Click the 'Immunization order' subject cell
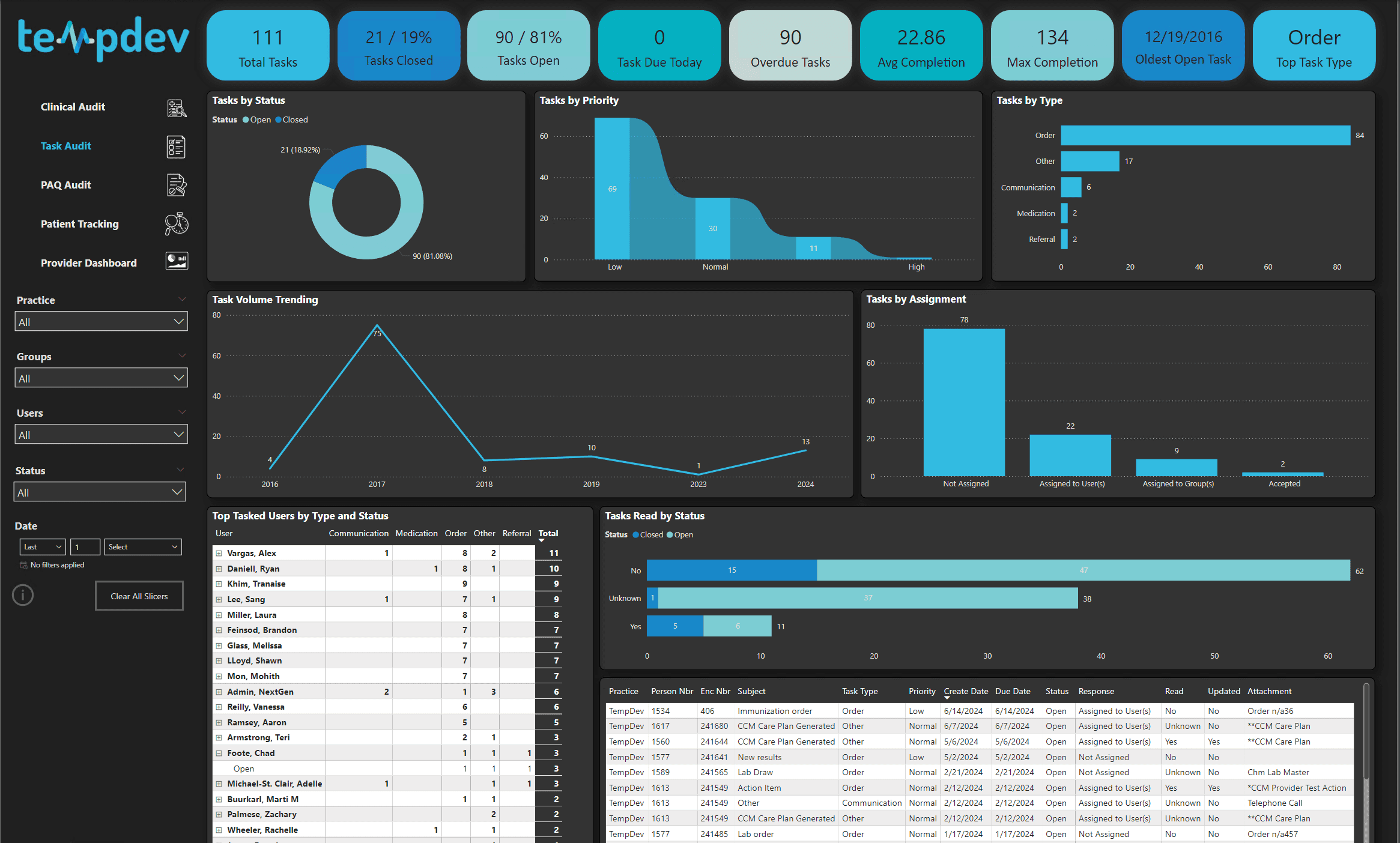Image resolution: width=1400 pixels, height=843 pixels. tap(775, 711)
